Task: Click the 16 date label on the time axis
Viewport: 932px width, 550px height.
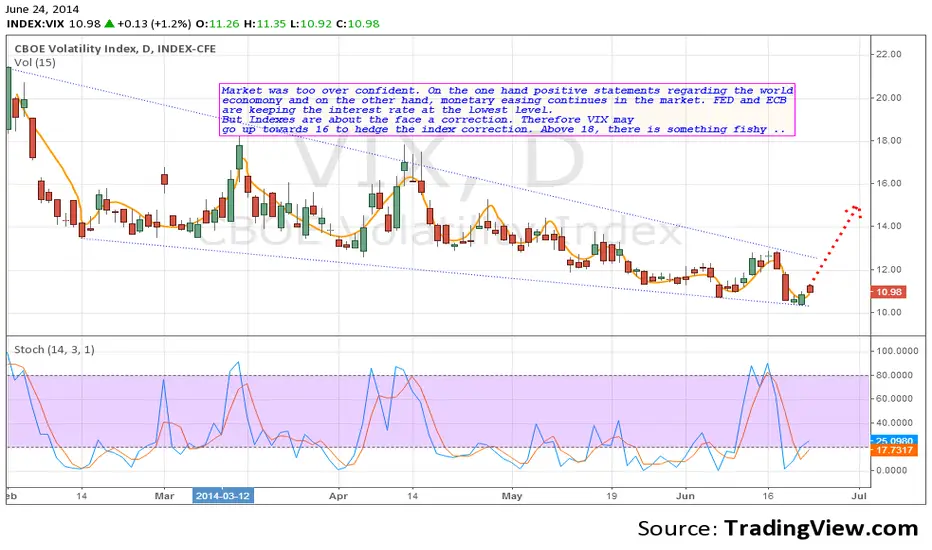Action: pos(768,496)
